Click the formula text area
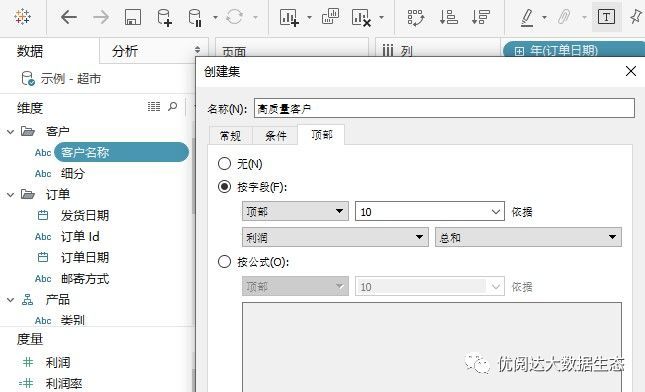 tap(432, 348)
